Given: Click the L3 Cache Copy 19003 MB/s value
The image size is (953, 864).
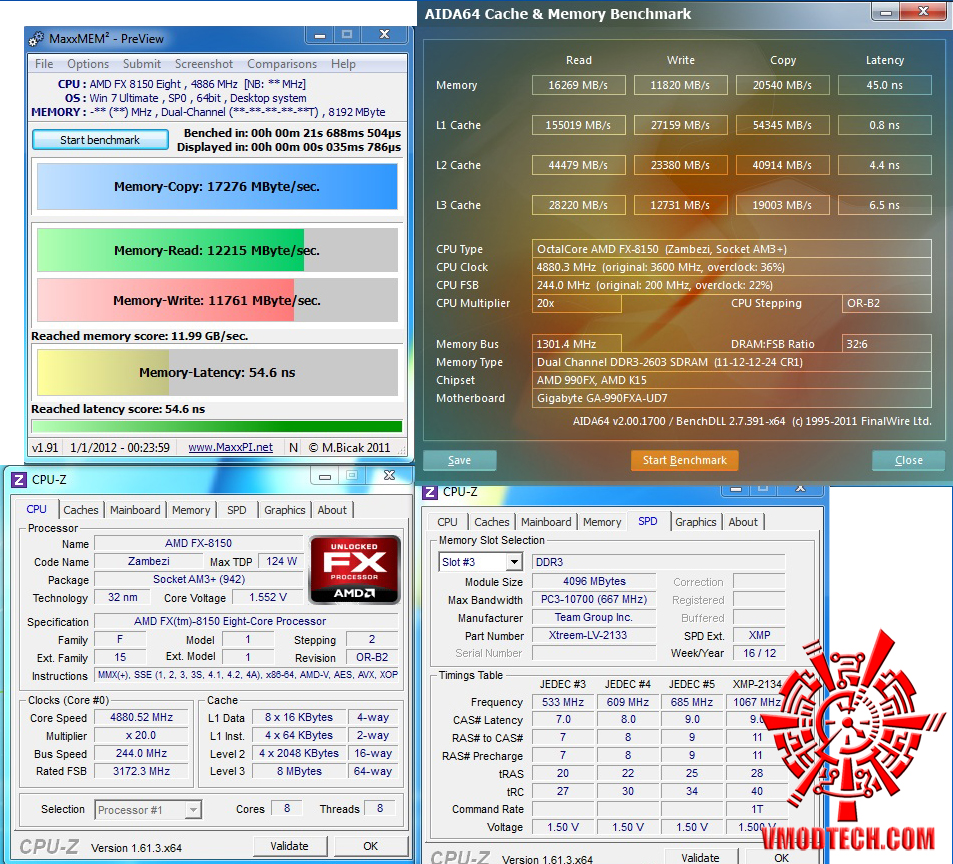Looking at the screenshot, I should click(x=782, y=205).
